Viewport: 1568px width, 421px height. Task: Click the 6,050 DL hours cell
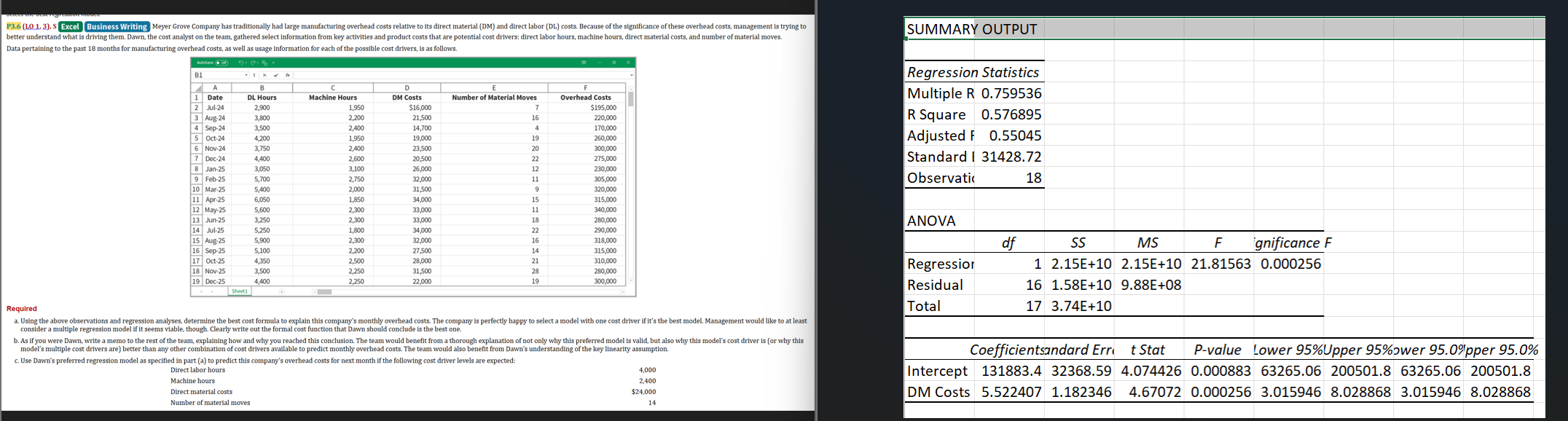262,200
